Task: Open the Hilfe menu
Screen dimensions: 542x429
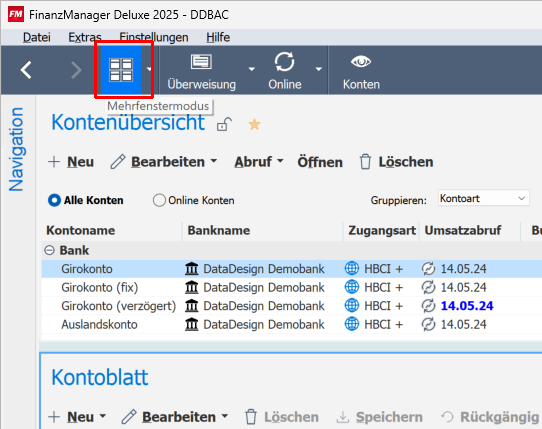Action: coord(218,37)
